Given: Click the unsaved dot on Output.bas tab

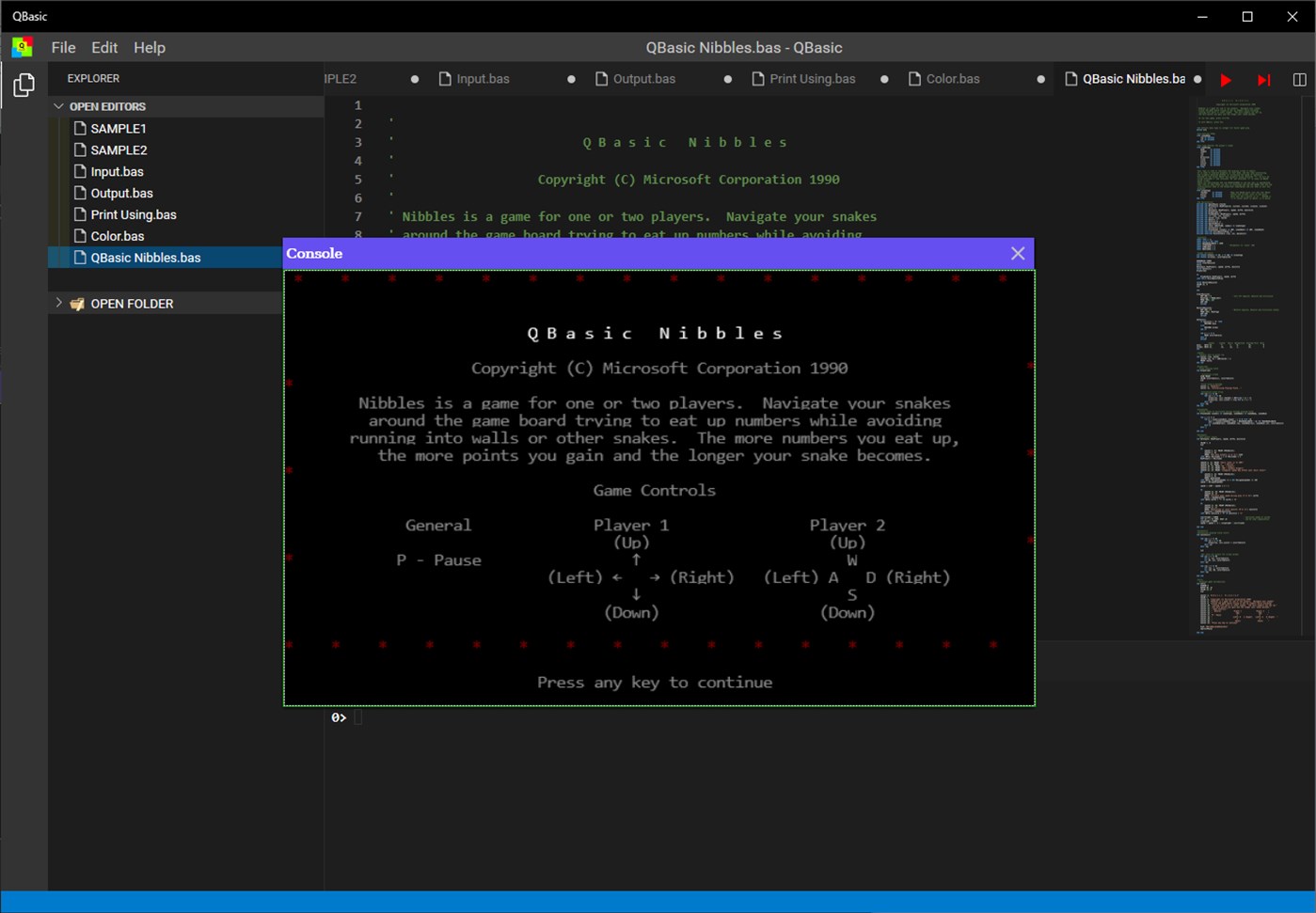Looking at the screenshot, I should pos(728,79).
